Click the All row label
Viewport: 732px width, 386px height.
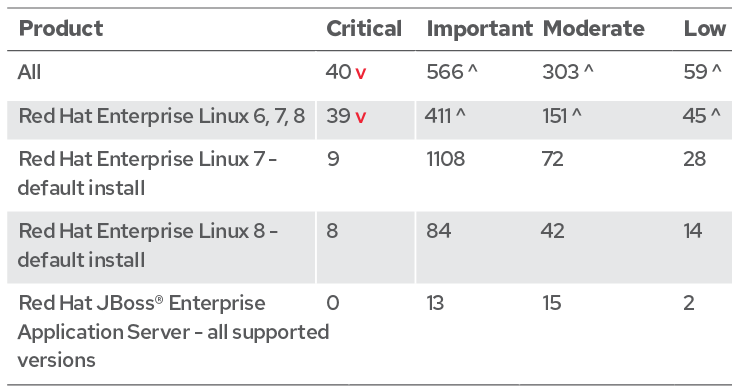click(29, 72)
